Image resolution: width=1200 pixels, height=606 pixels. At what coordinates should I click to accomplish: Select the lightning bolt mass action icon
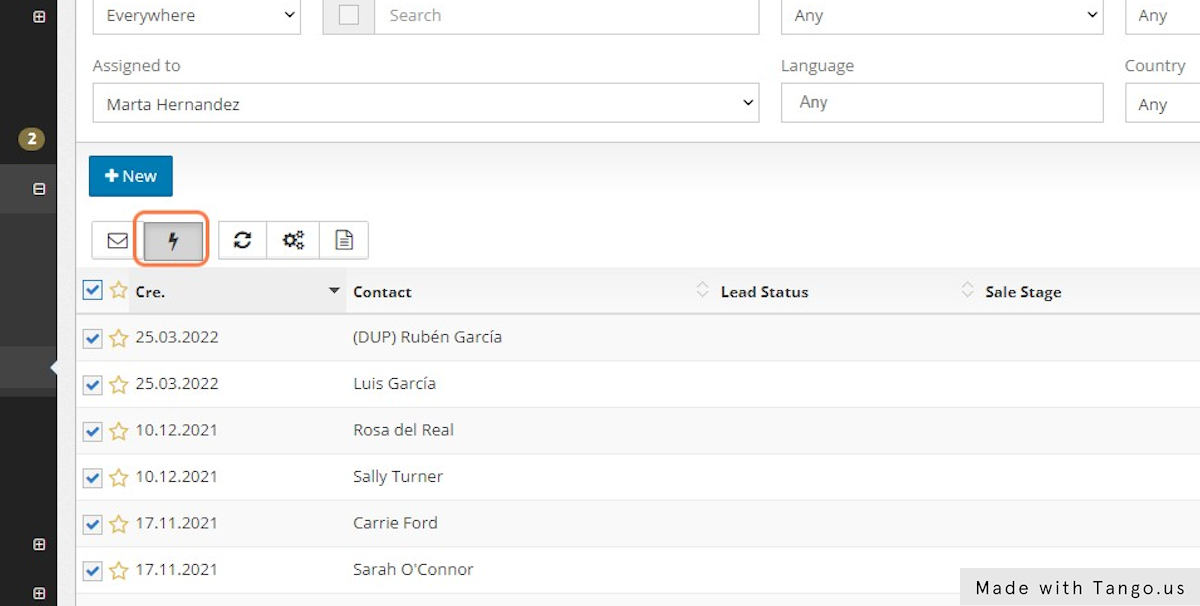coord(171,240)
